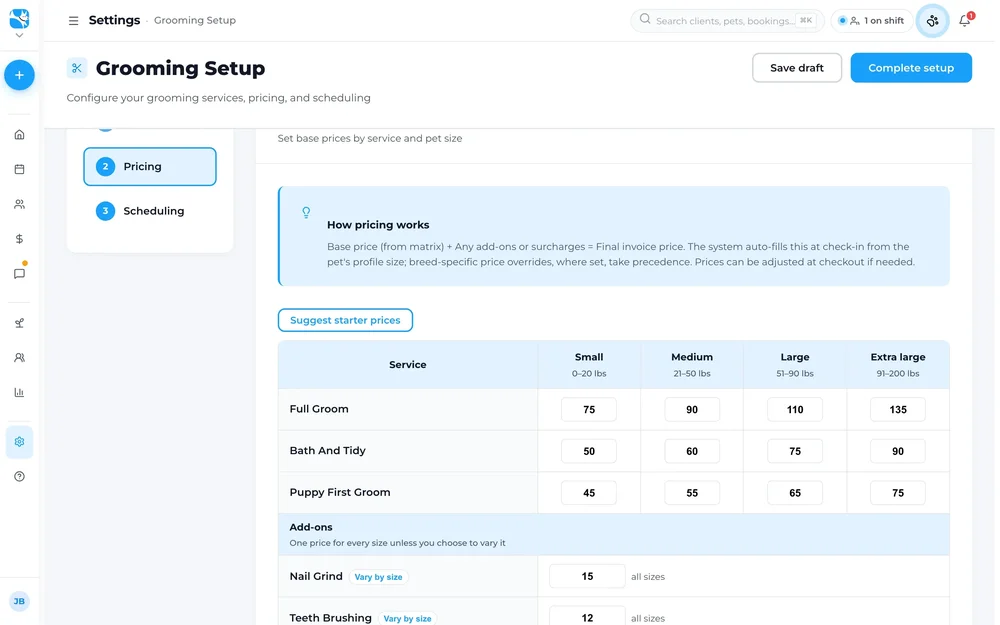1000x625 pixels.
Task: Open the Reports bar chart icon
Action: tap(19, 392)
